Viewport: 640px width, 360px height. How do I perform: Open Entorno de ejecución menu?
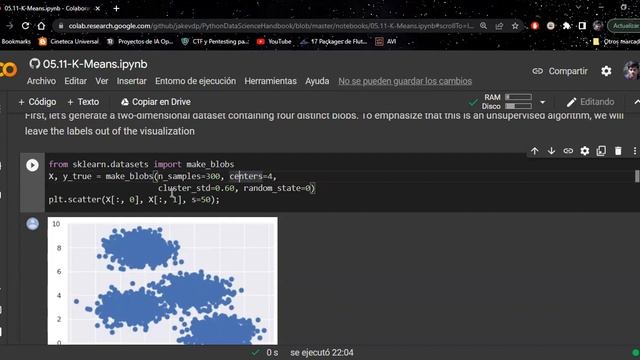[x=196, y=81]
